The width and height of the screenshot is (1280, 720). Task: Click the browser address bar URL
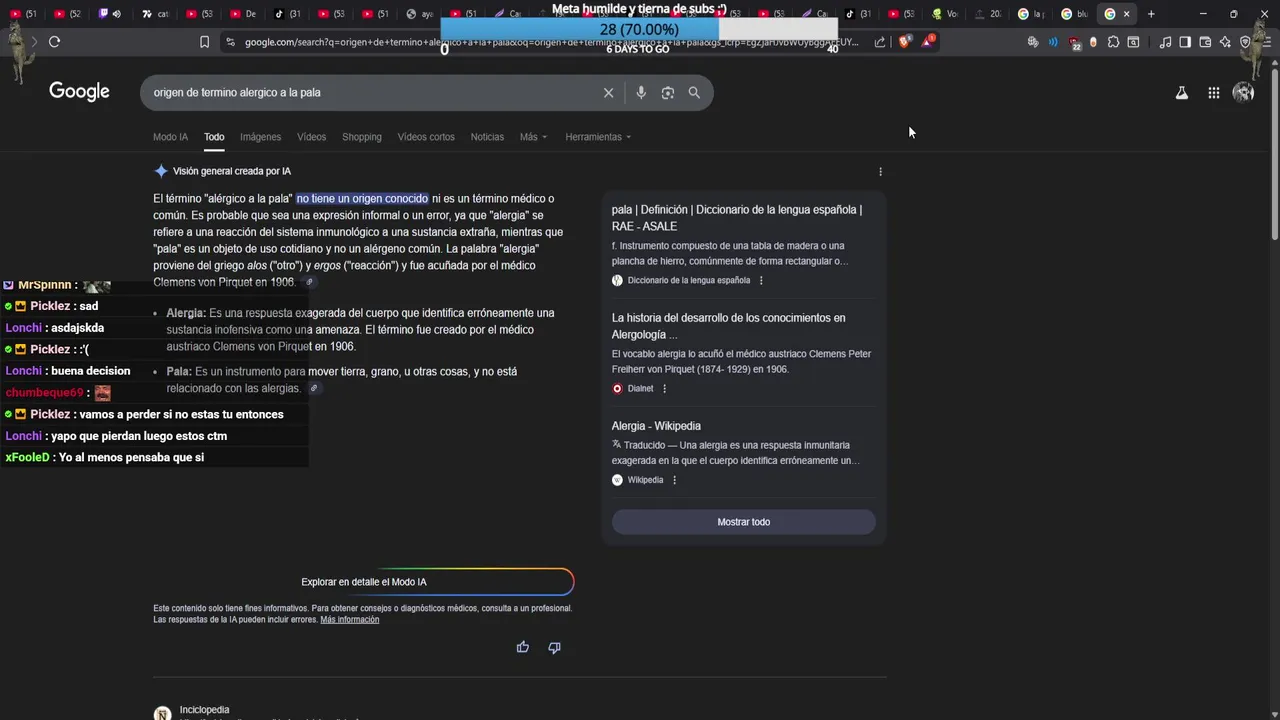coord(550,42)
